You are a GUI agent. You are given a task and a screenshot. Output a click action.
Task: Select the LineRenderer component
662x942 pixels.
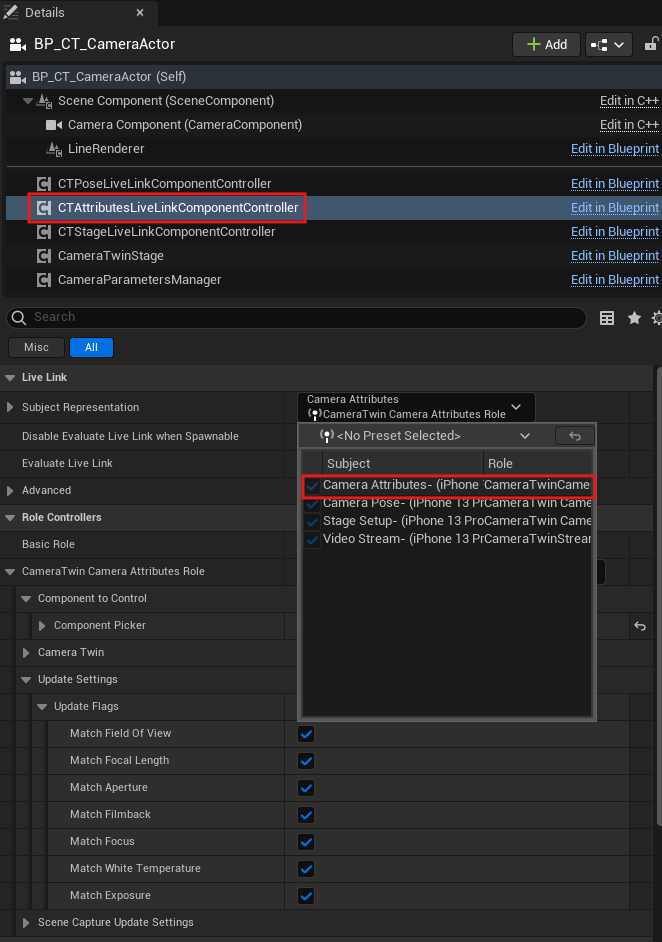[x=106, y=149]
